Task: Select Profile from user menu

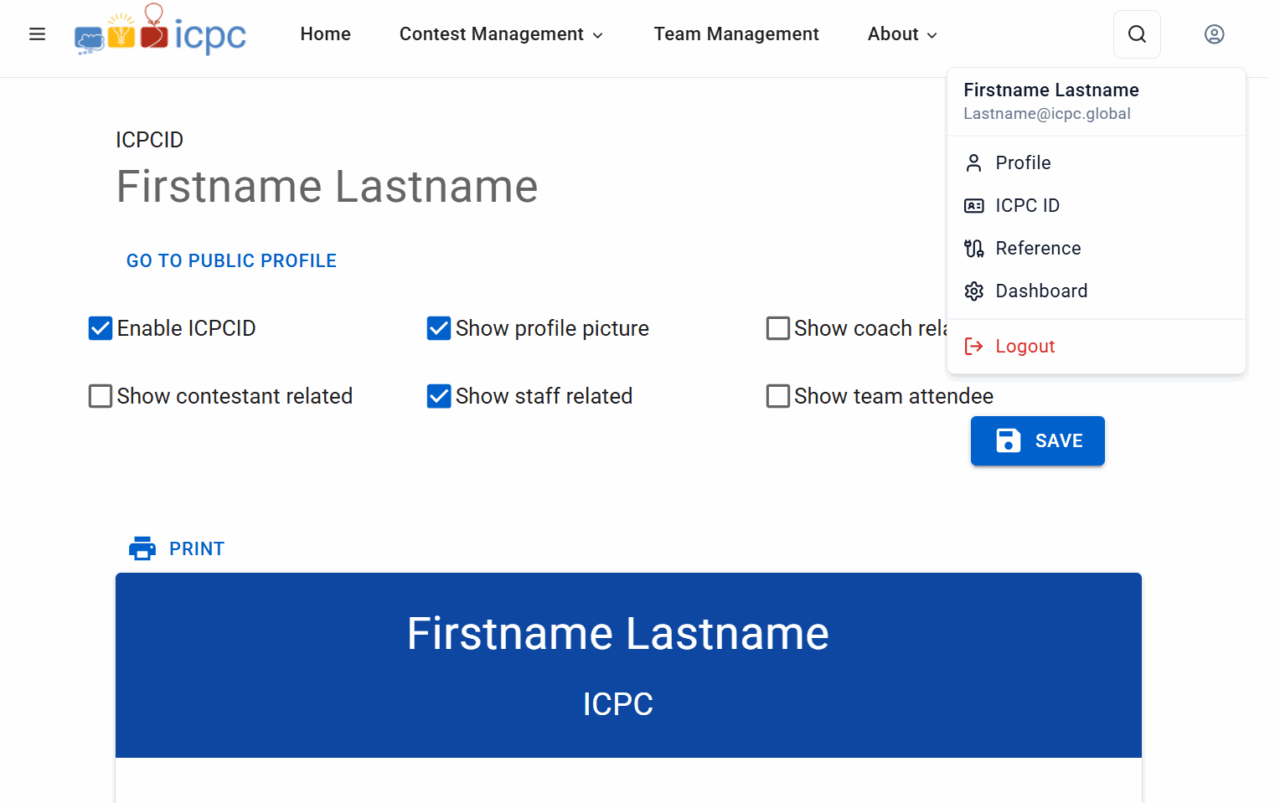Action: pyautogui.click(x=1096, y=163)
